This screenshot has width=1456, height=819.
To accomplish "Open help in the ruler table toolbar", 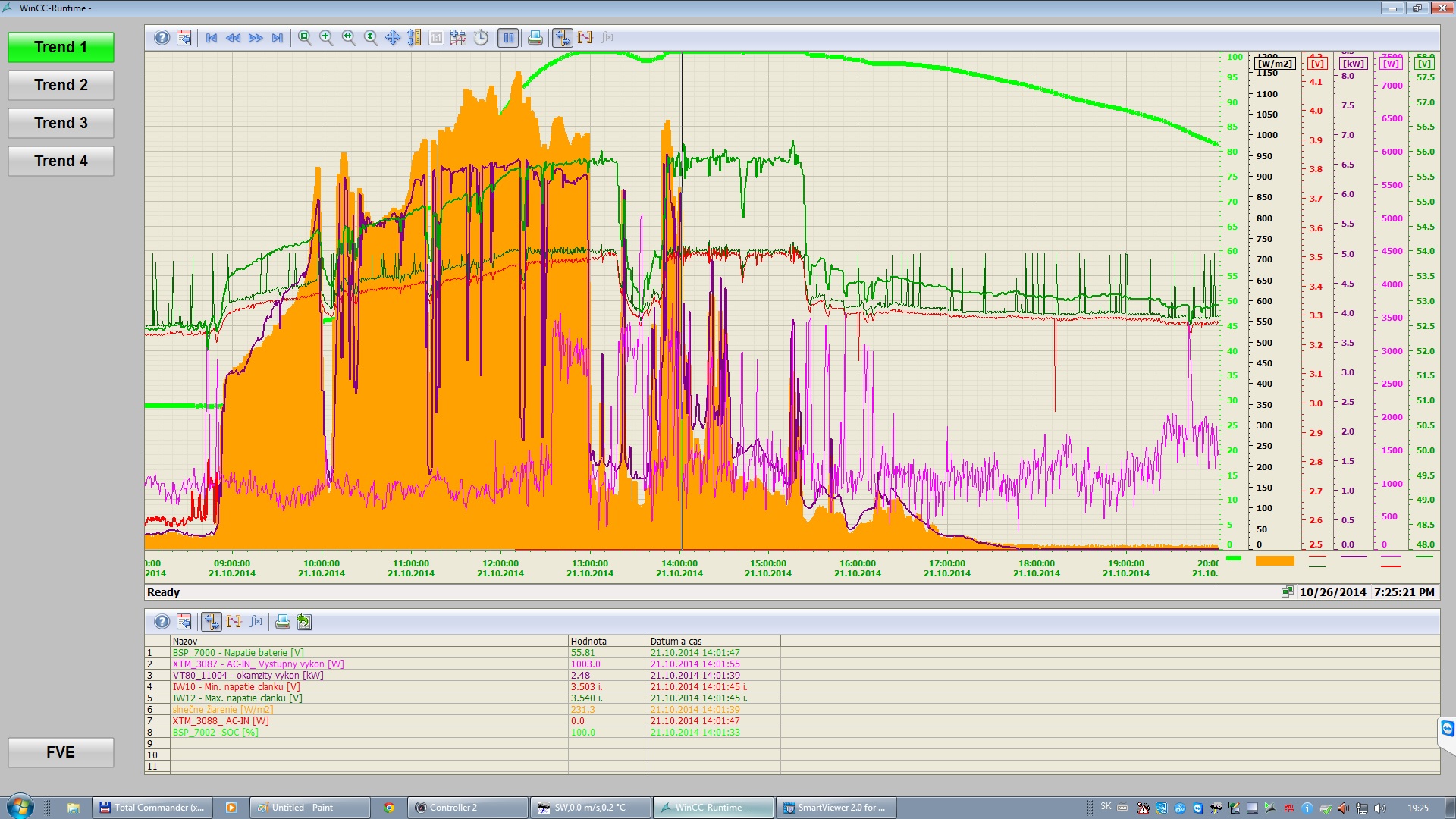I will tap(162, 622).
